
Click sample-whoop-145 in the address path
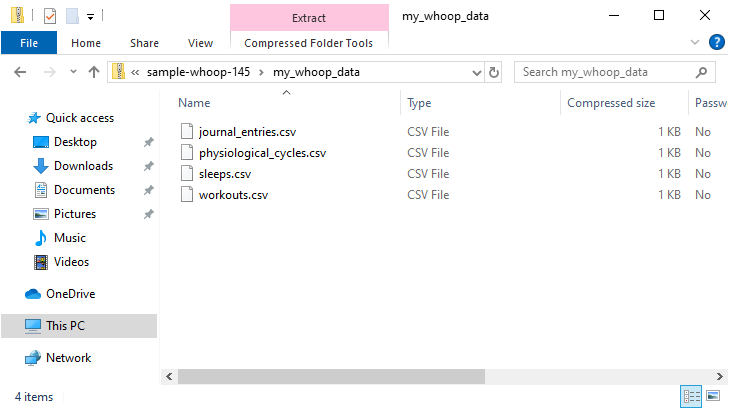pyautogui.click(x=199, y=72)
